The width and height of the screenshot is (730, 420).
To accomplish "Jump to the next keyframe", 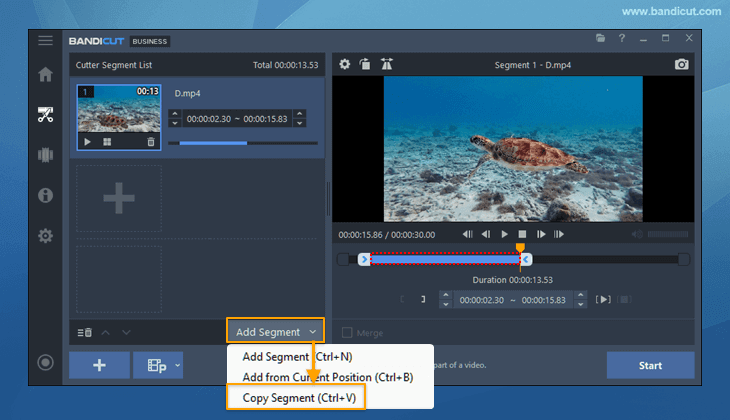I will (x=559, y=234).
